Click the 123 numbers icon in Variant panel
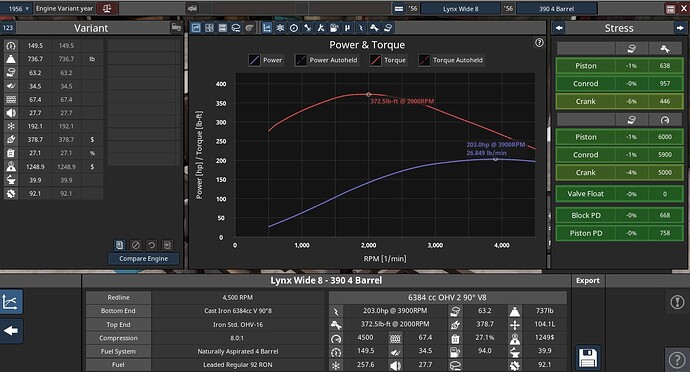Viewport: 690px width, 372px height. pos(7,28)
